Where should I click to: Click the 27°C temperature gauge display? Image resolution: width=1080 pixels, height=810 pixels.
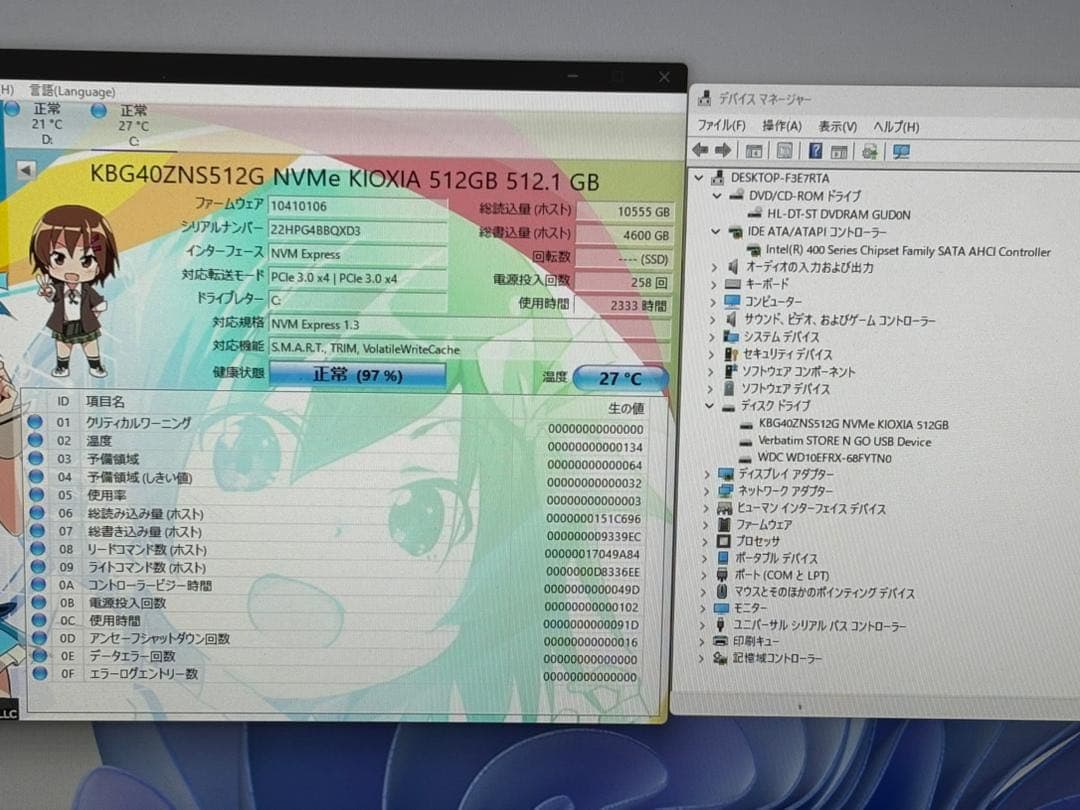[x=621, y=378]
